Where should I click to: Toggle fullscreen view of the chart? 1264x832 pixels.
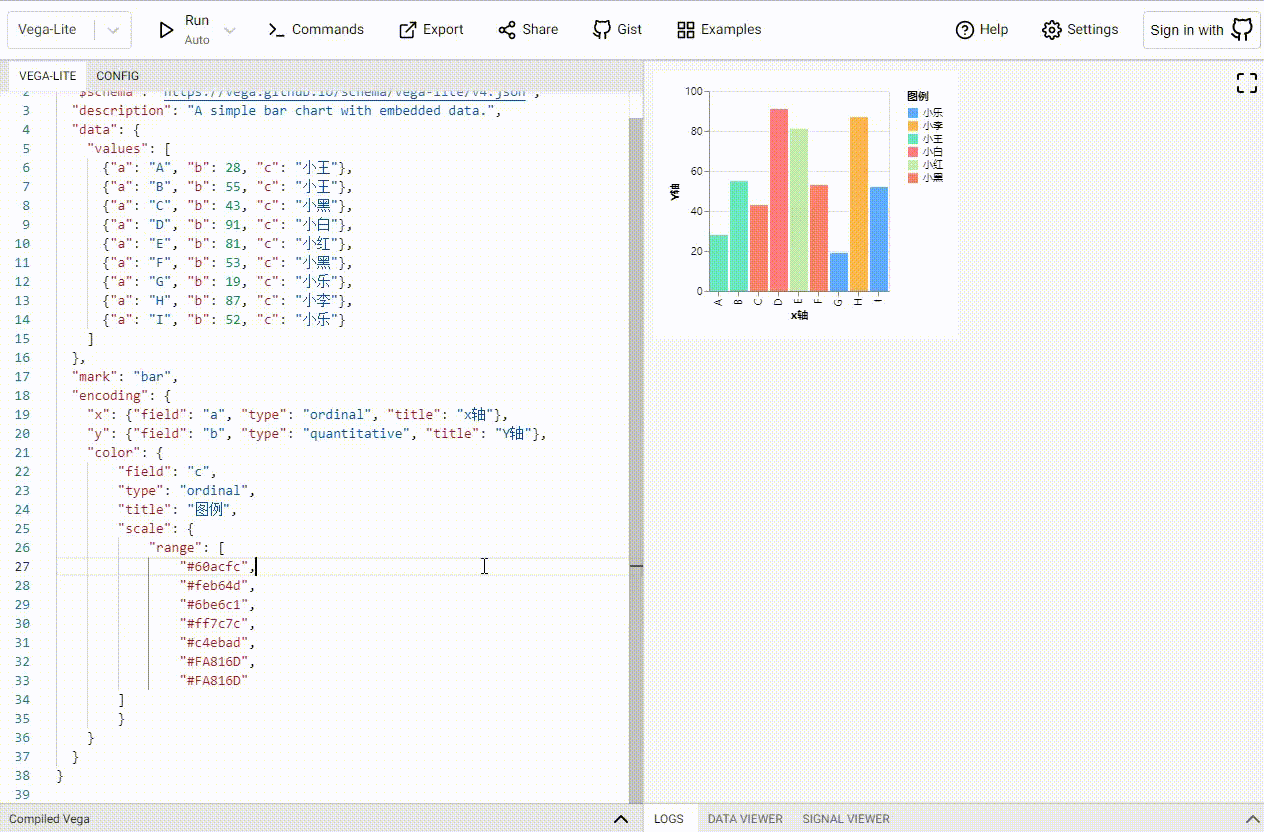click(x=1247, y=83)
